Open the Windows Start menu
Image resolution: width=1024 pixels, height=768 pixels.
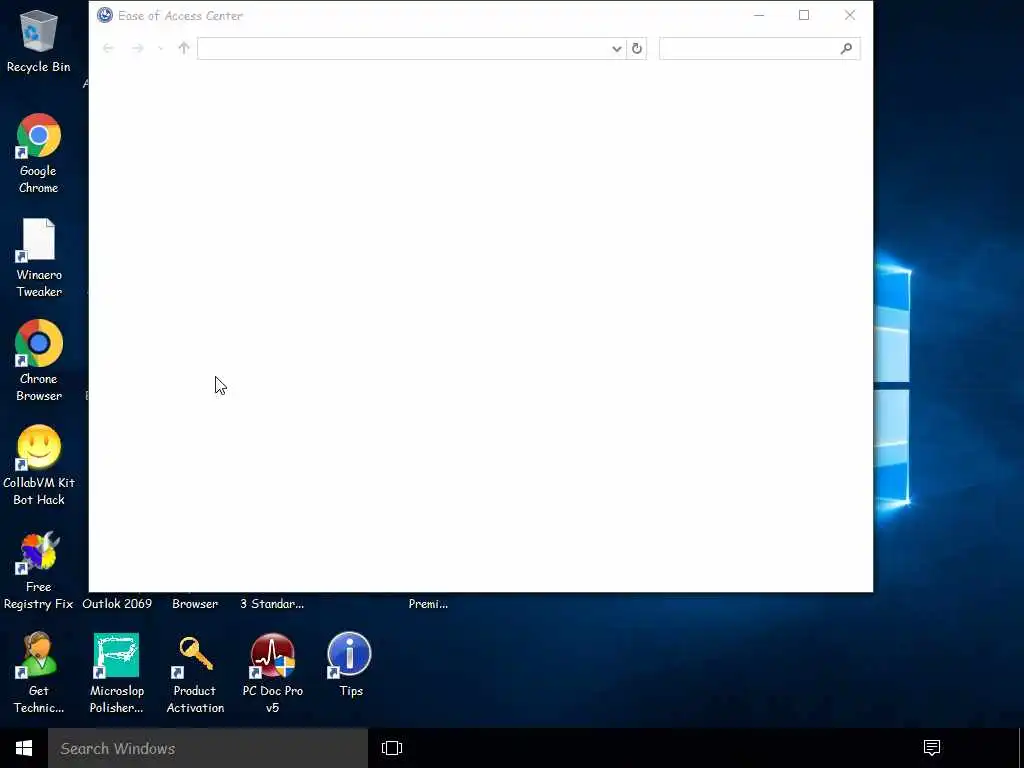[x=24, y=748]
